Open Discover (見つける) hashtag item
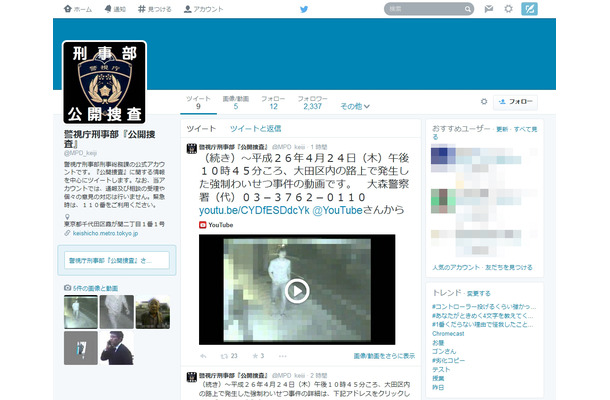This screenshot has height=400, width=610. pyautogui.click(x=155, y=9)
